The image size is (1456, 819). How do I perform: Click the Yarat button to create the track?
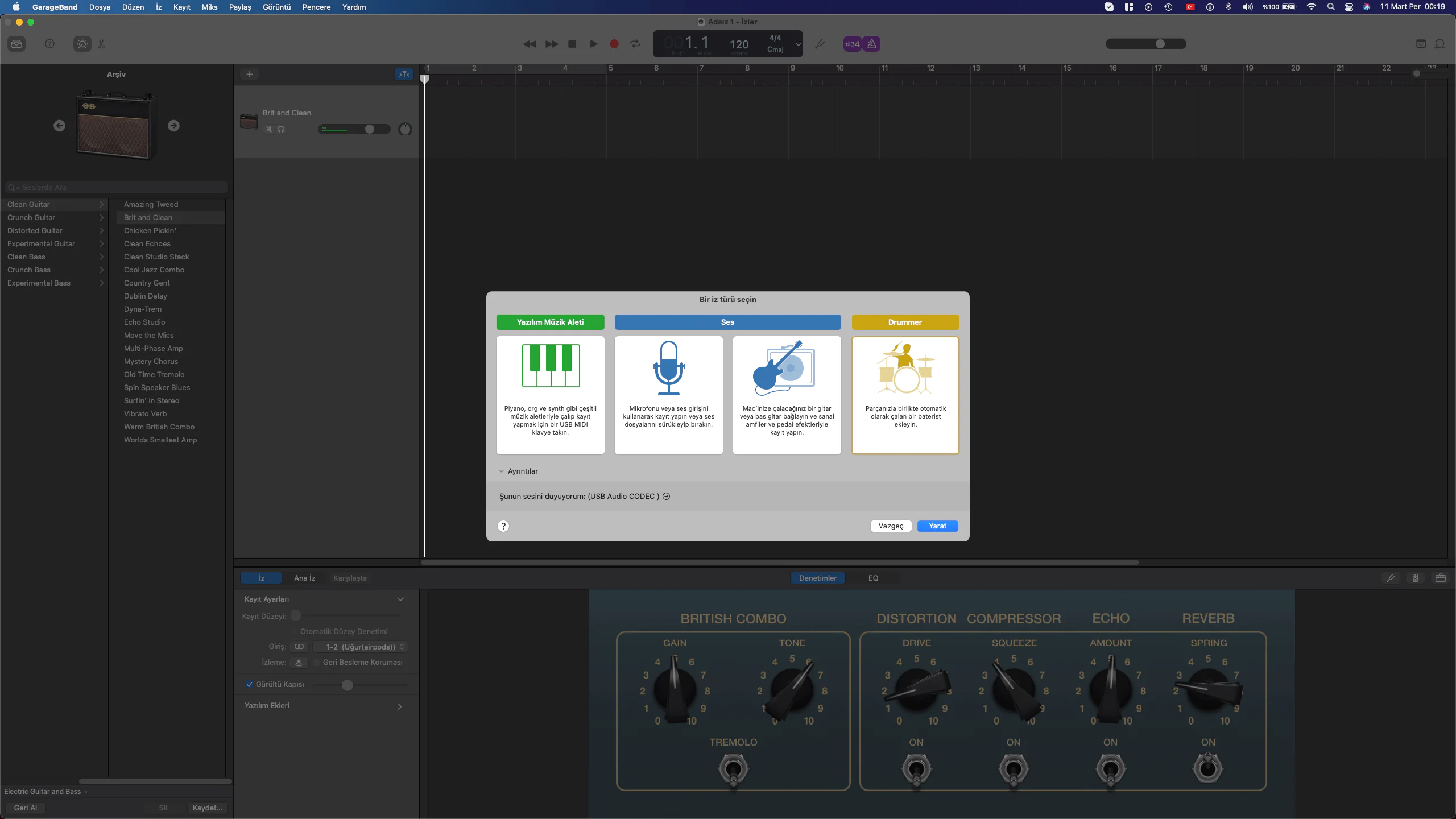point(937,526)
